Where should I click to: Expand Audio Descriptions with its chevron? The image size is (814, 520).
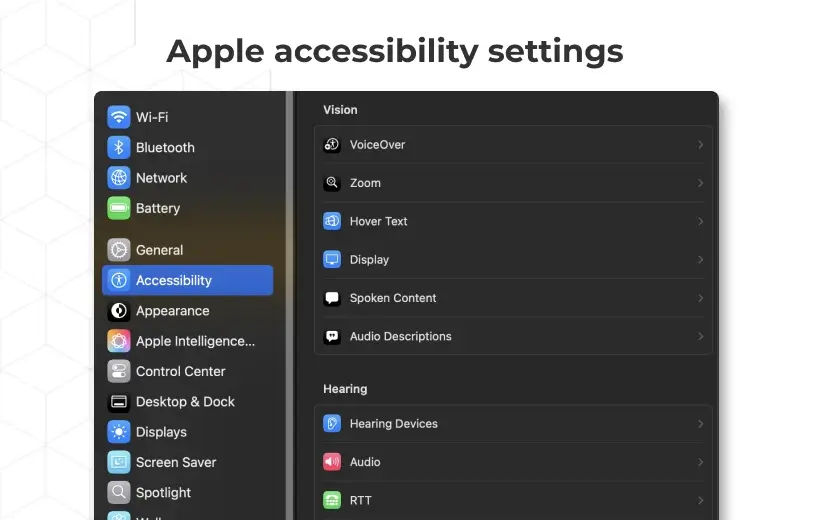700,336
